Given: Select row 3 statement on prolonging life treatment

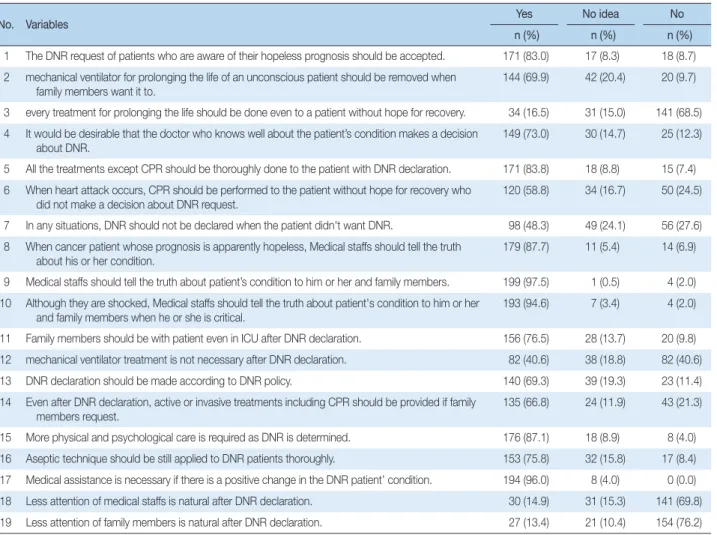Looking at the screenshot, I should (x=245, y=112).
